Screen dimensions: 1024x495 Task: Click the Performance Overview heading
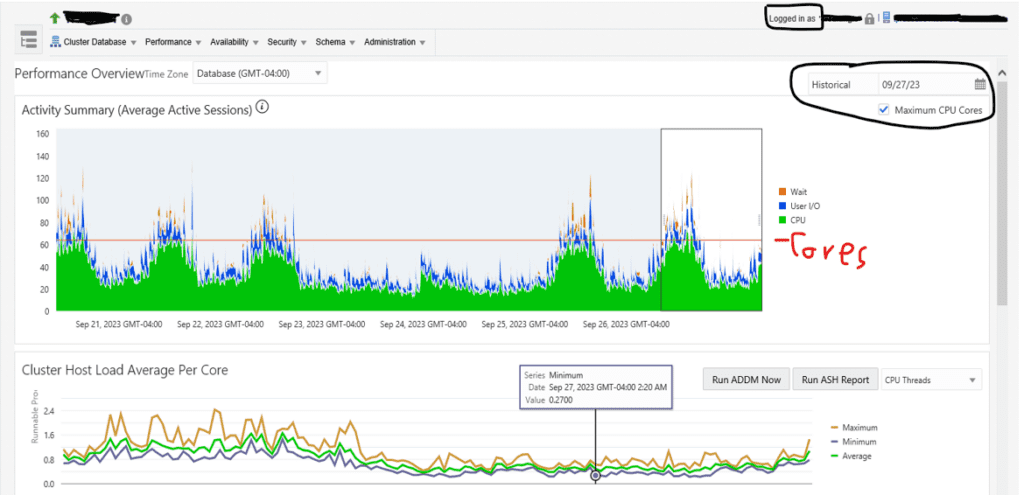coord(78,73)
